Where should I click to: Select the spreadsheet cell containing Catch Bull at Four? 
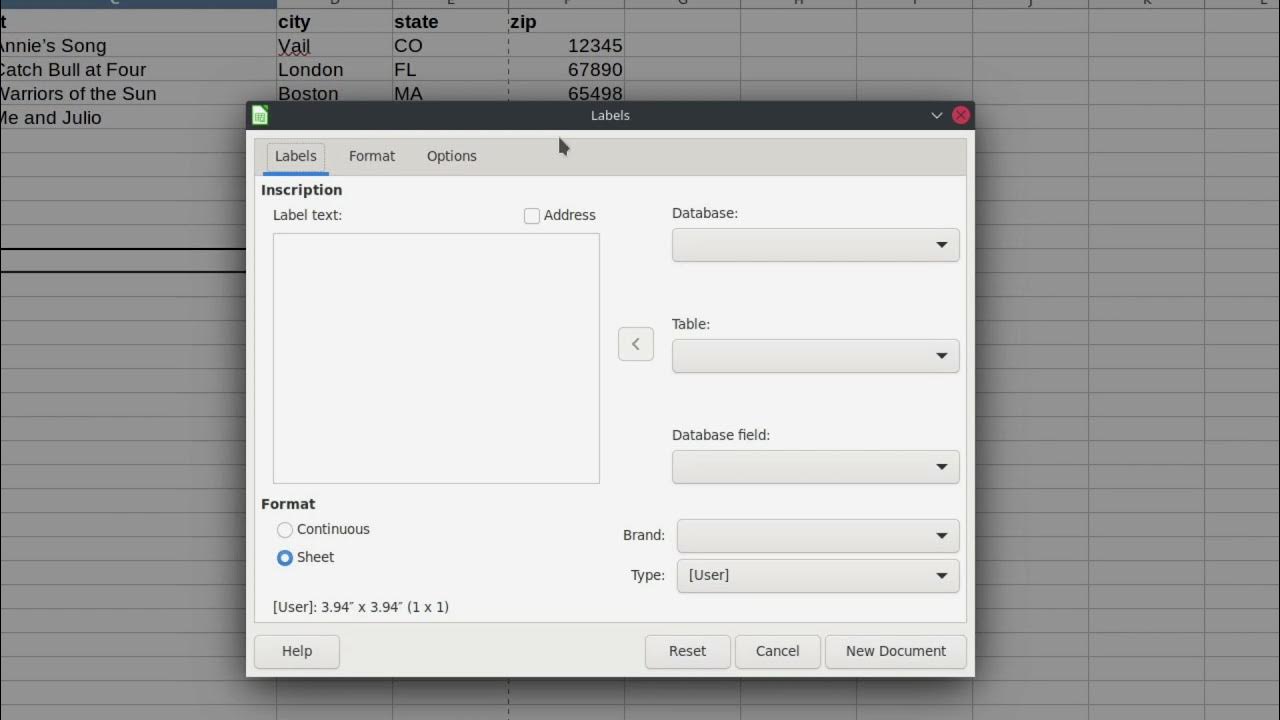click(138, 70)
